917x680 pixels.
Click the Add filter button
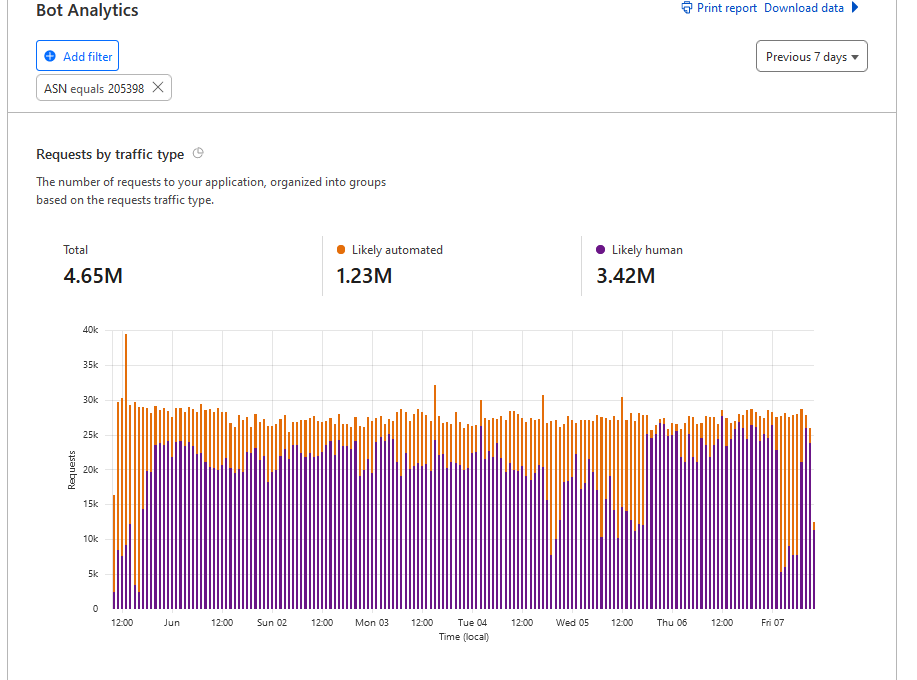(x=77, y=56)
